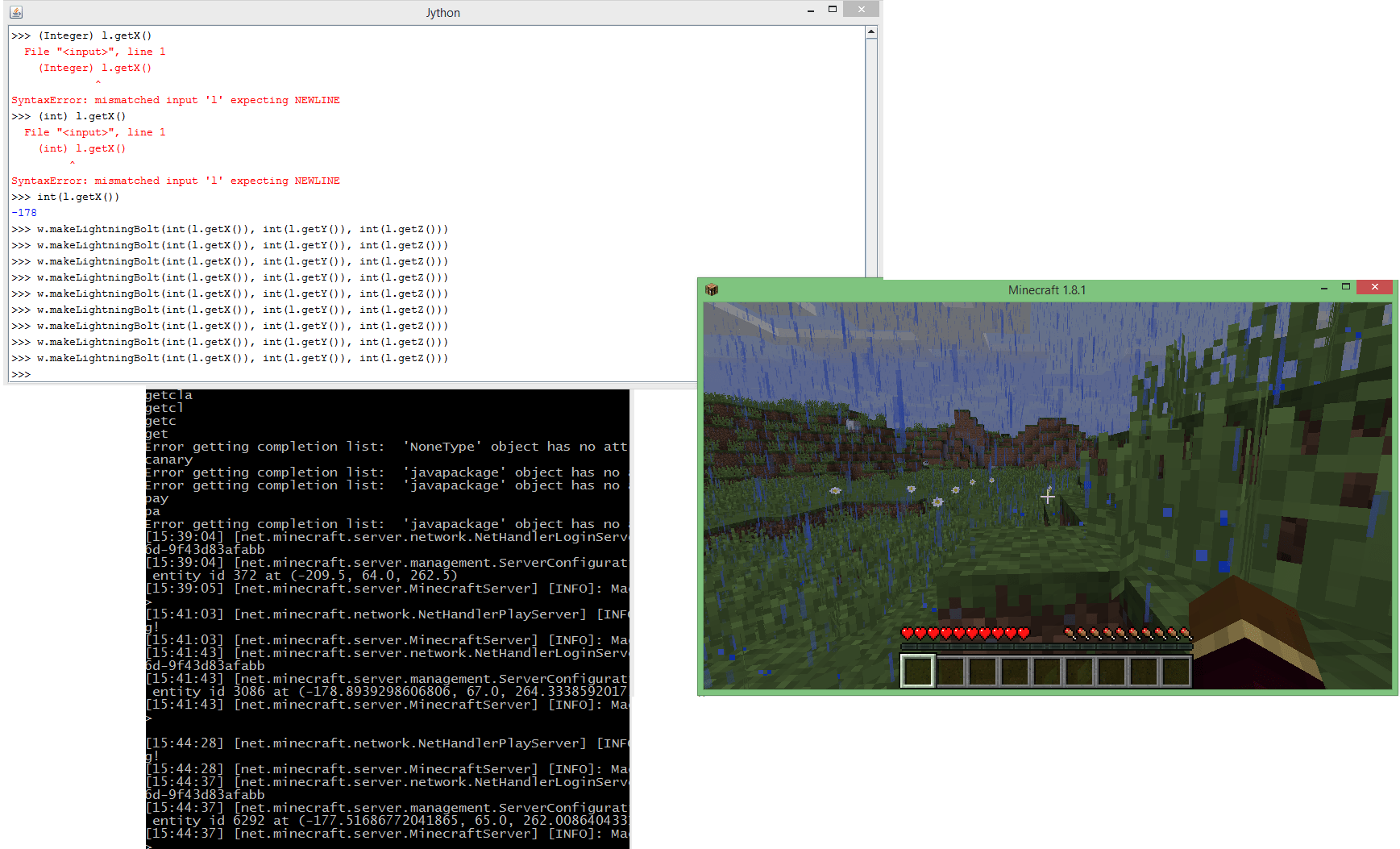Image resolution: width=1400 pixels, height=849 pixels.
Task: Click the Java icon in the Jython title bar
Action: [x=16, y=12]
